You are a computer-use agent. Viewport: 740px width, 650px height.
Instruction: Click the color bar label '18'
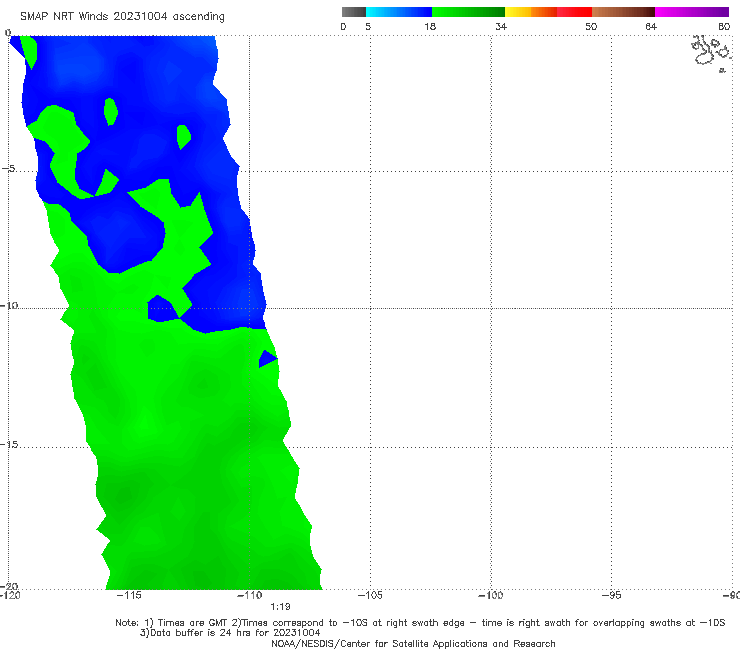(430, 27)
